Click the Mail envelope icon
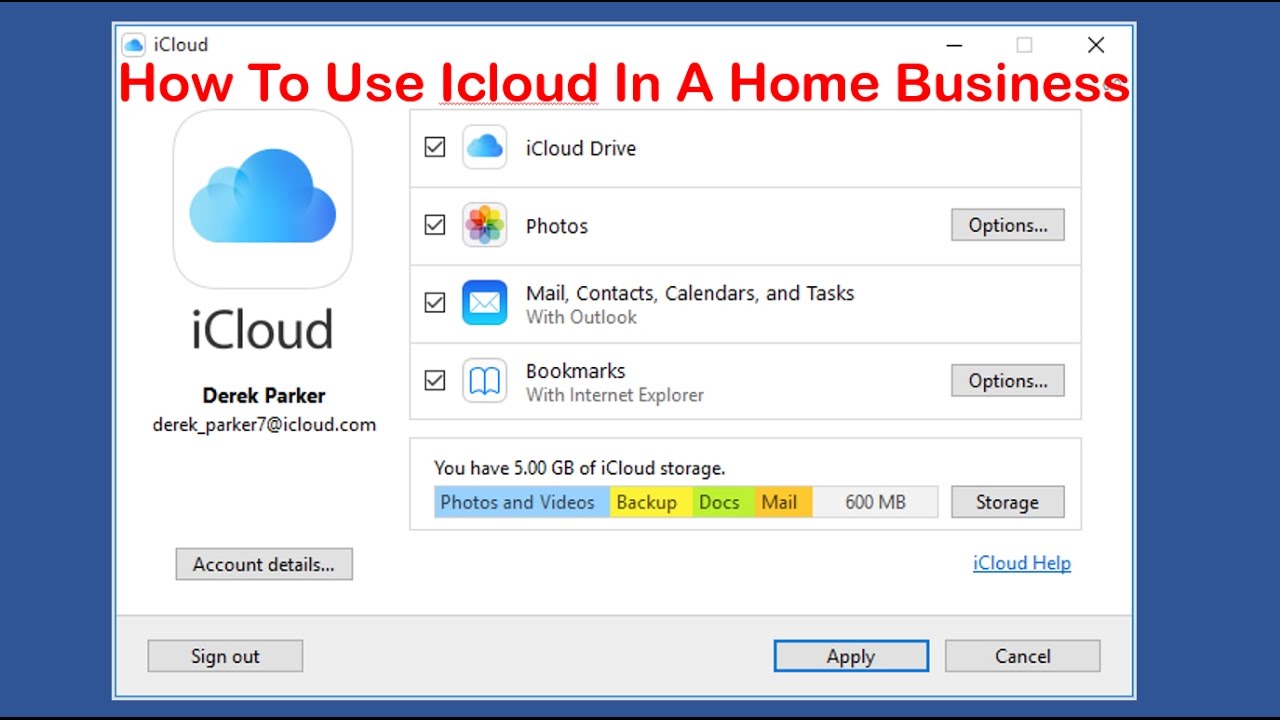1280x720 pixels. point(484,303)
